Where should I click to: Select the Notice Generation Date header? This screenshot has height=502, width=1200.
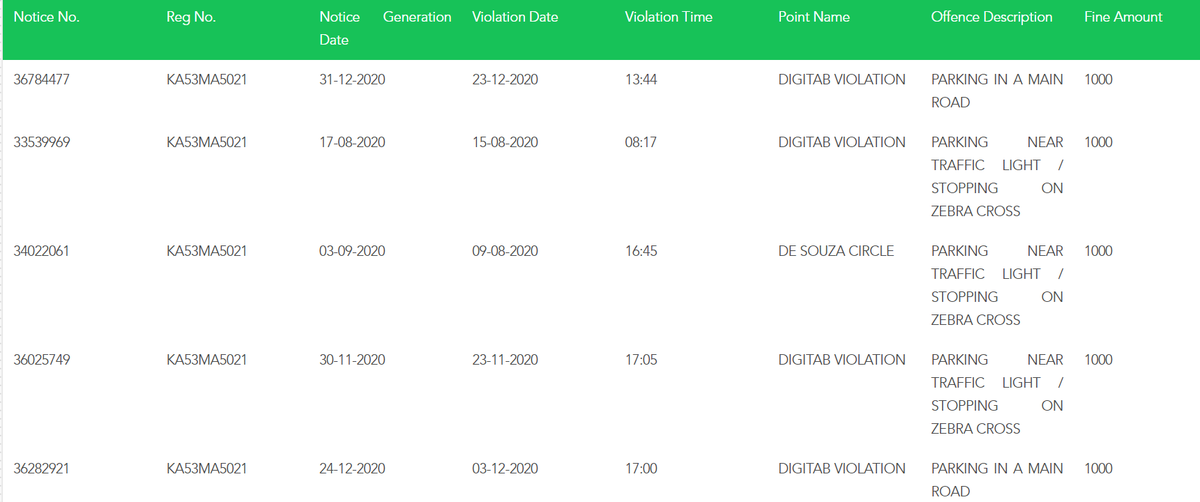click(x=385, y=28)
